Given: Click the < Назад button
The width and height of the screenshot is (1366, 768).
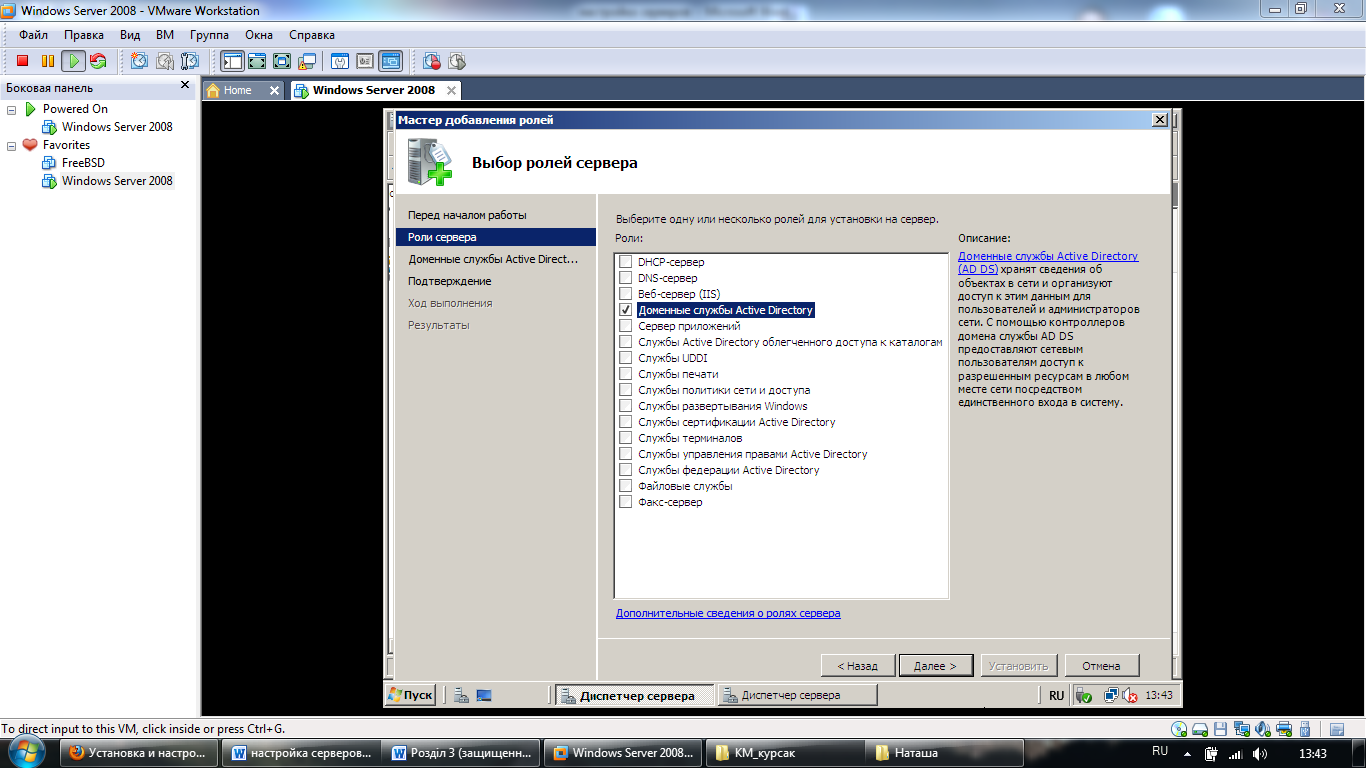Looking at the screenshot, I should point(858,666).
